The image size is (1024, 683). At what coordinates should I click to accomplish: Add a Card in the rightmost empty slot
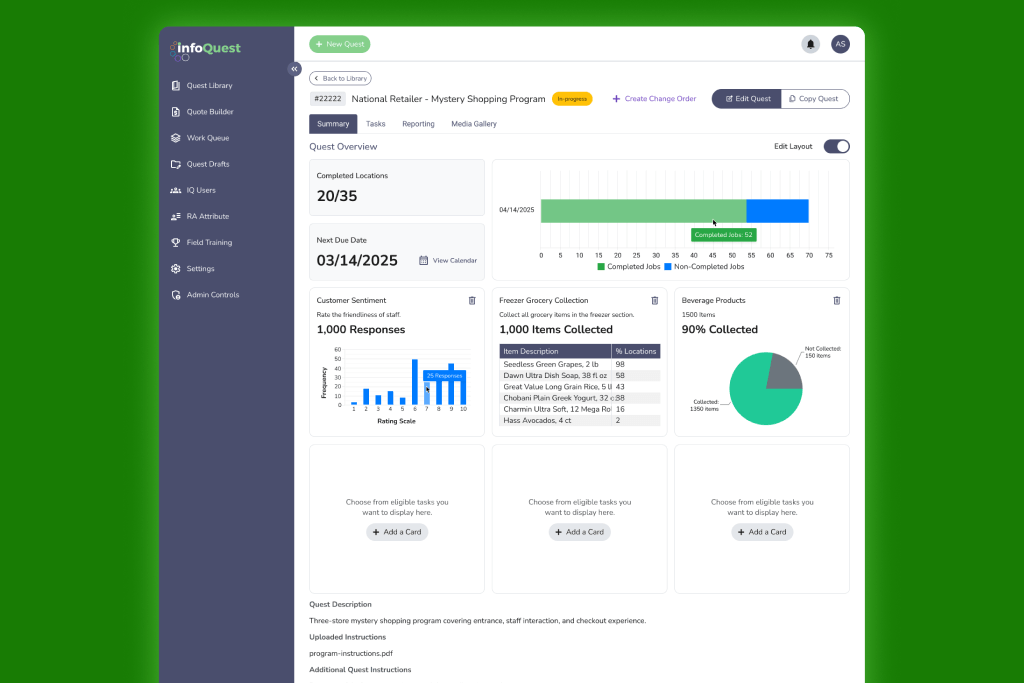(x=762, y=532)
